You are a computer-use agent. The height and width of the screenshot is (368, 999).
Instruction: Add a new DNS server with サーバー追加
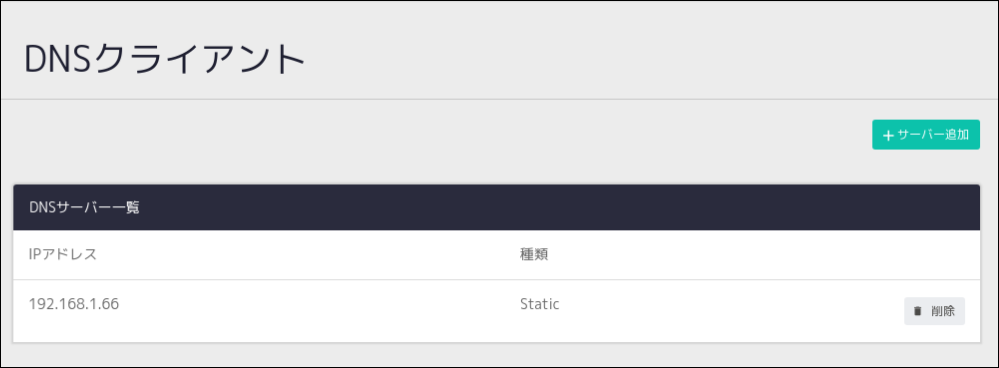coord(926,135)
